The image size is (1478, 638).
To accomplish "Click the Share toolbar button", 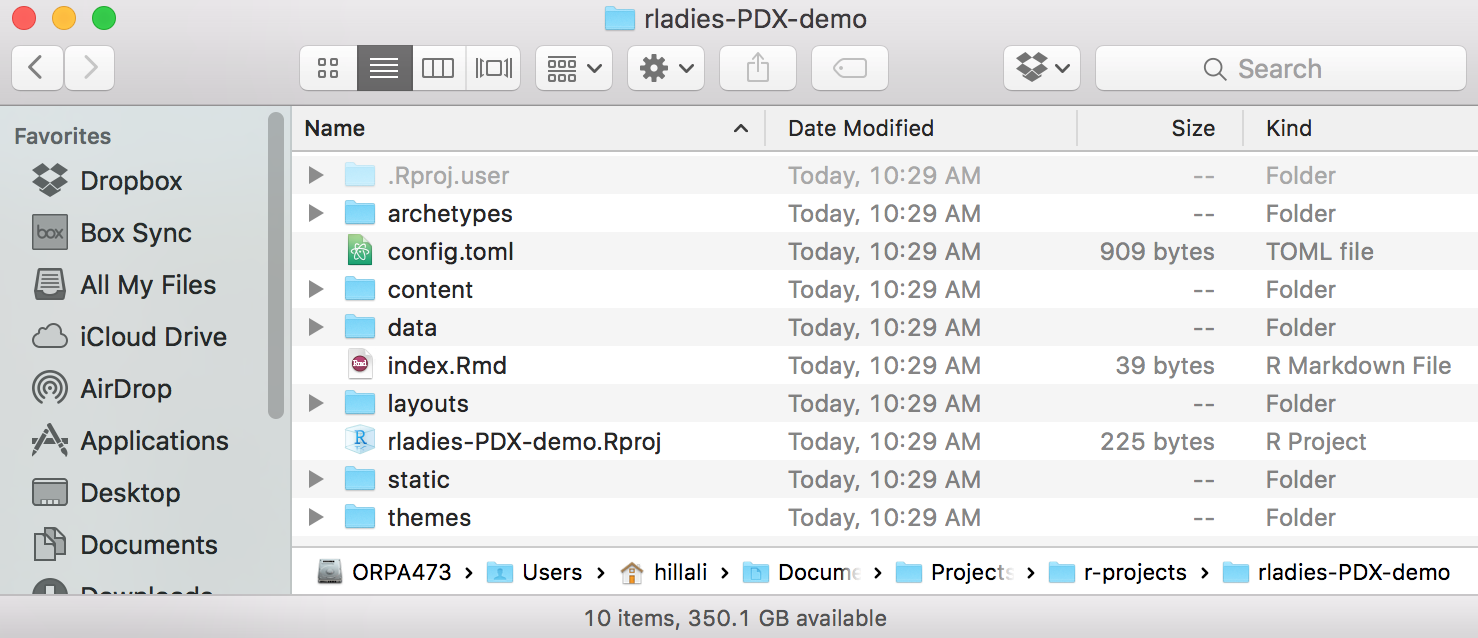I will tap(758, 68).
